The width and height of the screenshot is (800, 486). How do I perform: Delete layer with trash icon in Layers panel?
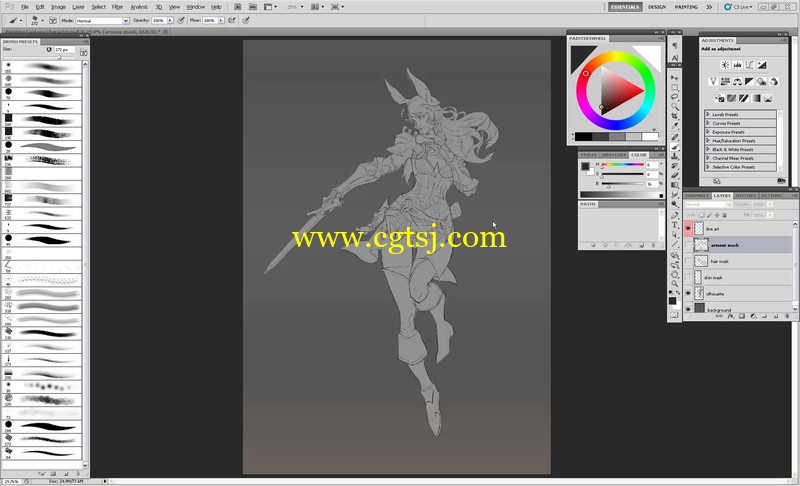786,316
